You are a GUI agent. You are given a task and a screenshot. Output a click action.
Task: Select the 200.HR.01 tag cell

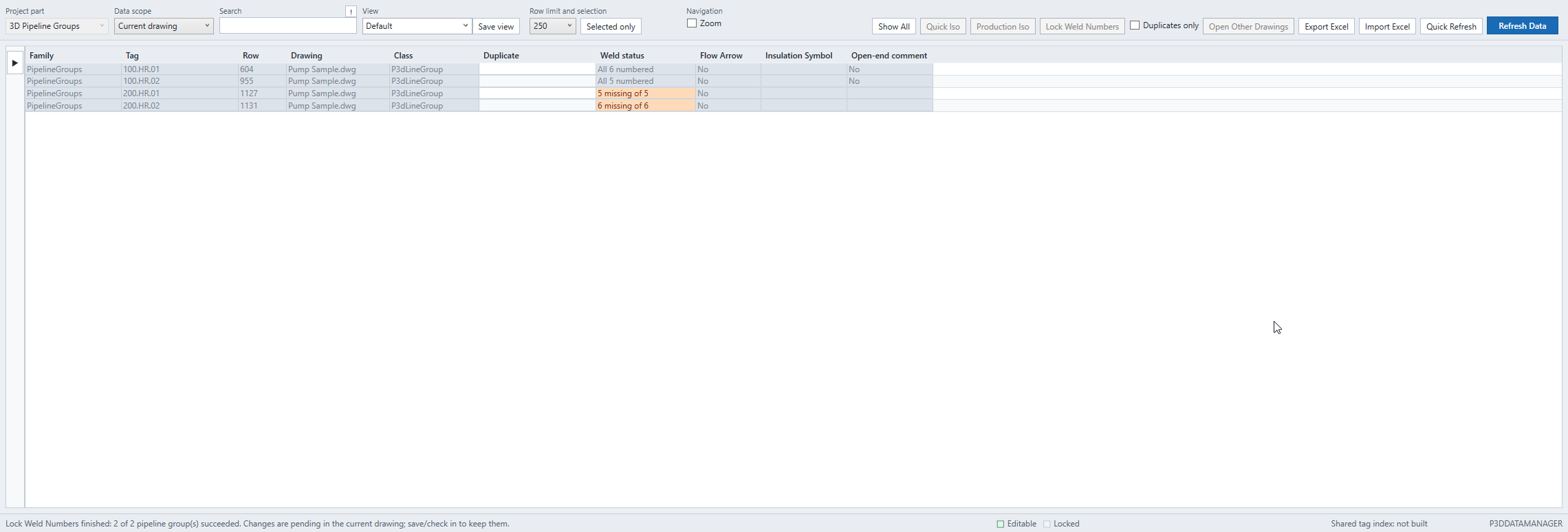tap(179, 93)
